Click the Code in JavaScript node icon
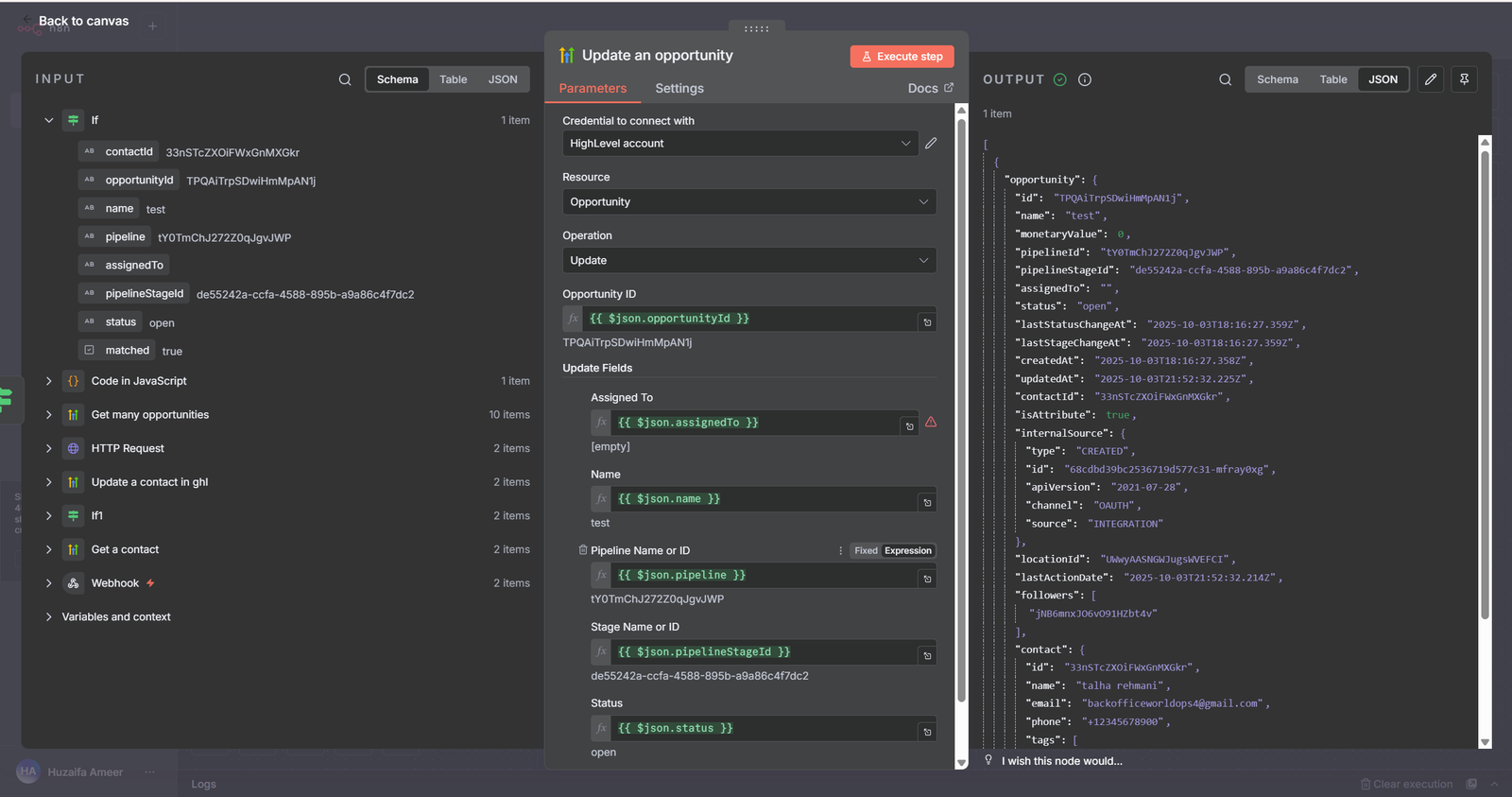 pos(73,381)
